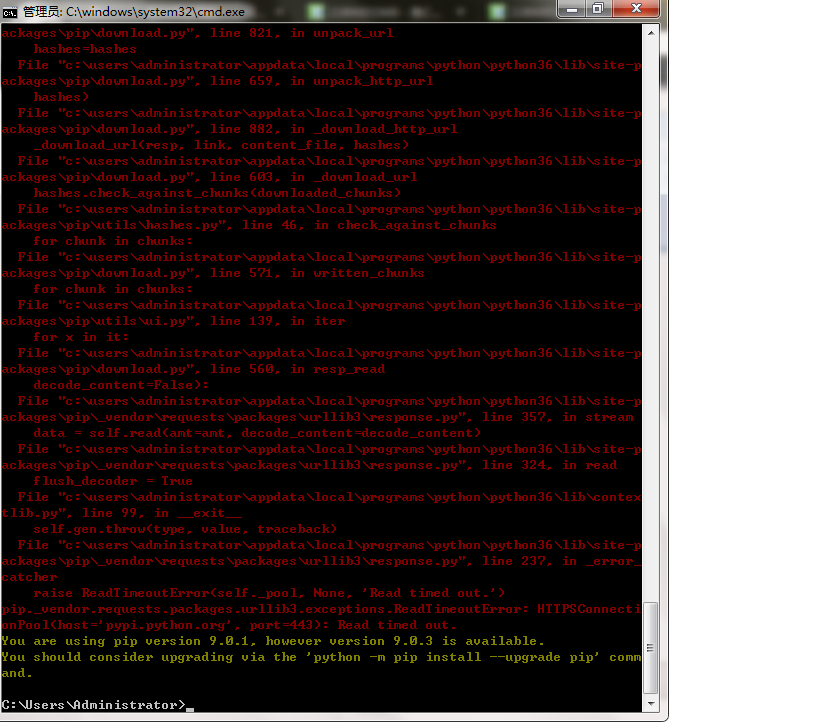Click the 'self.gen.throw(type, value, traceback)' line
This screenshot has width=819, height=722.
pos(185,529)
